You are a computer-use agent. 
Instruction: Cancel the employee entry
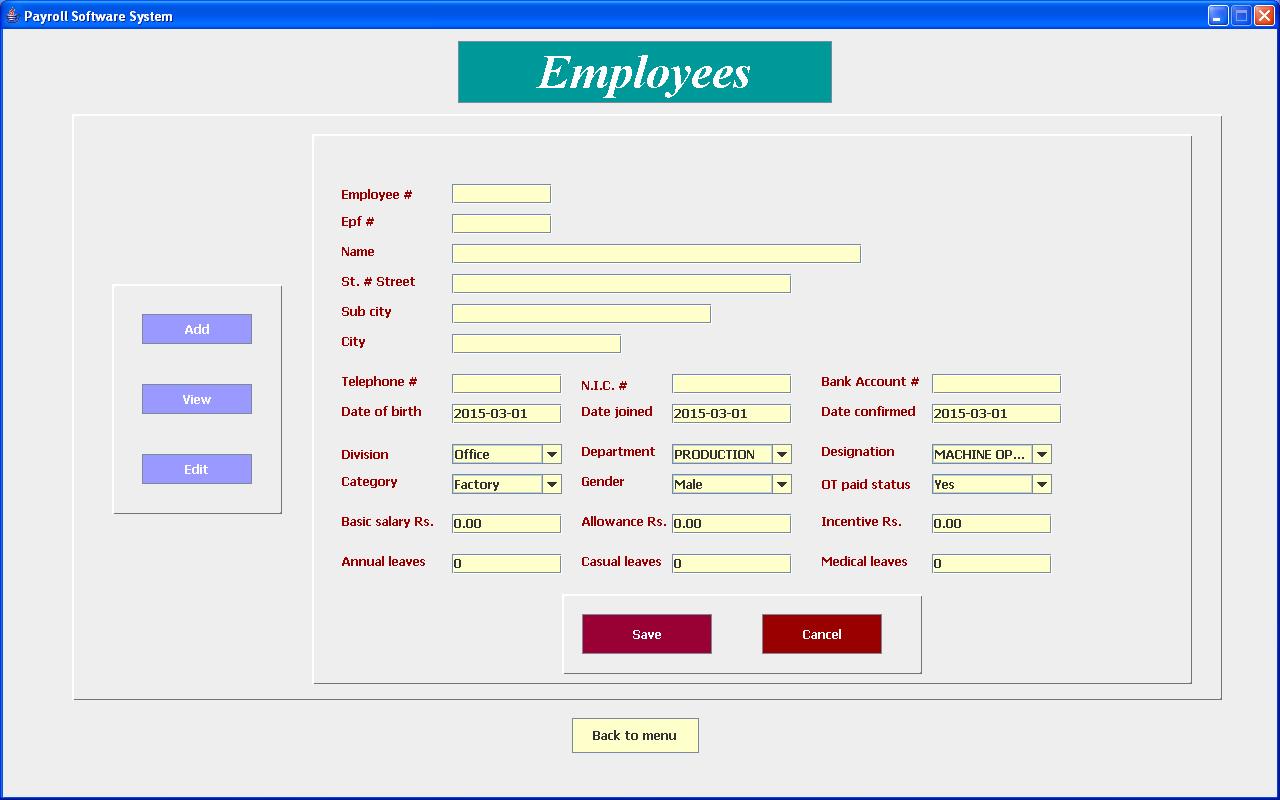(821, 633)
